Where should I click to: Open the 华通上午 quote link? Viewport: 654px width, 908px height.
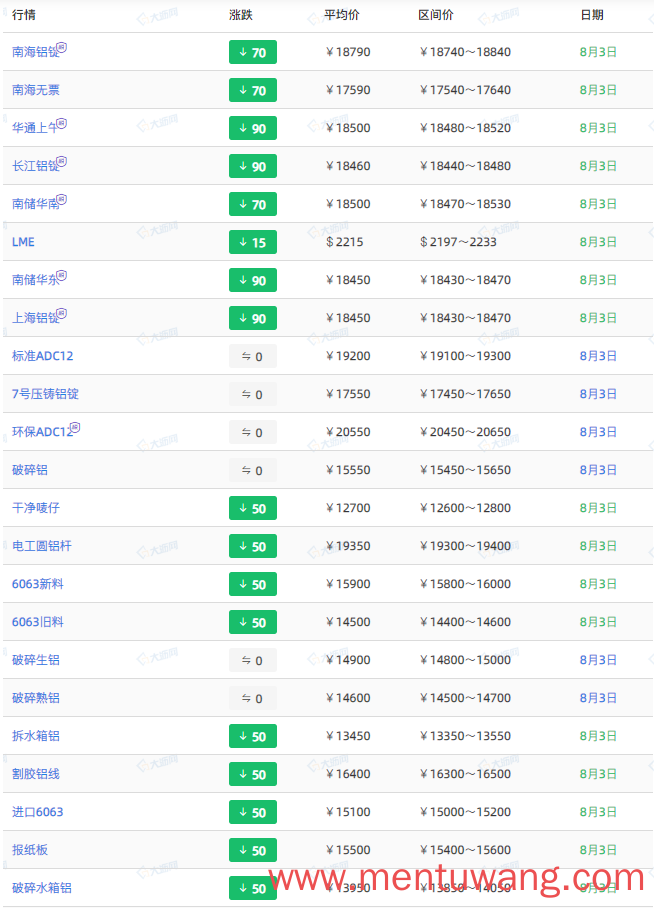tap(35, 128)
